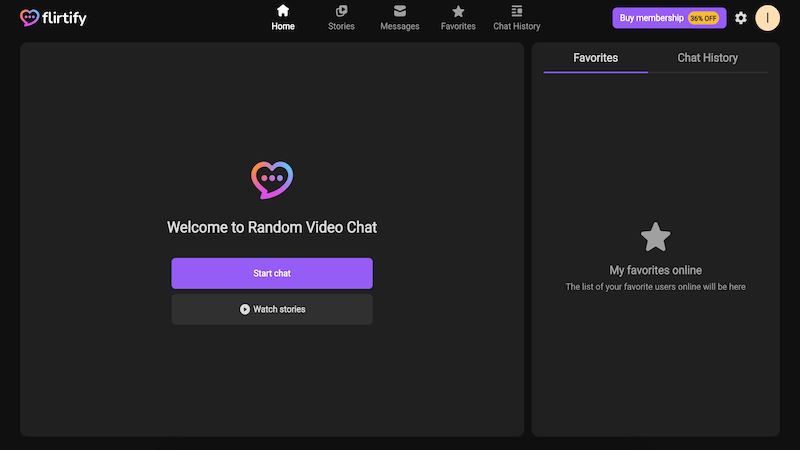Select the Messages label in top menu
Image resolution: width=800 pixels, height=450 pixels.
400,27
